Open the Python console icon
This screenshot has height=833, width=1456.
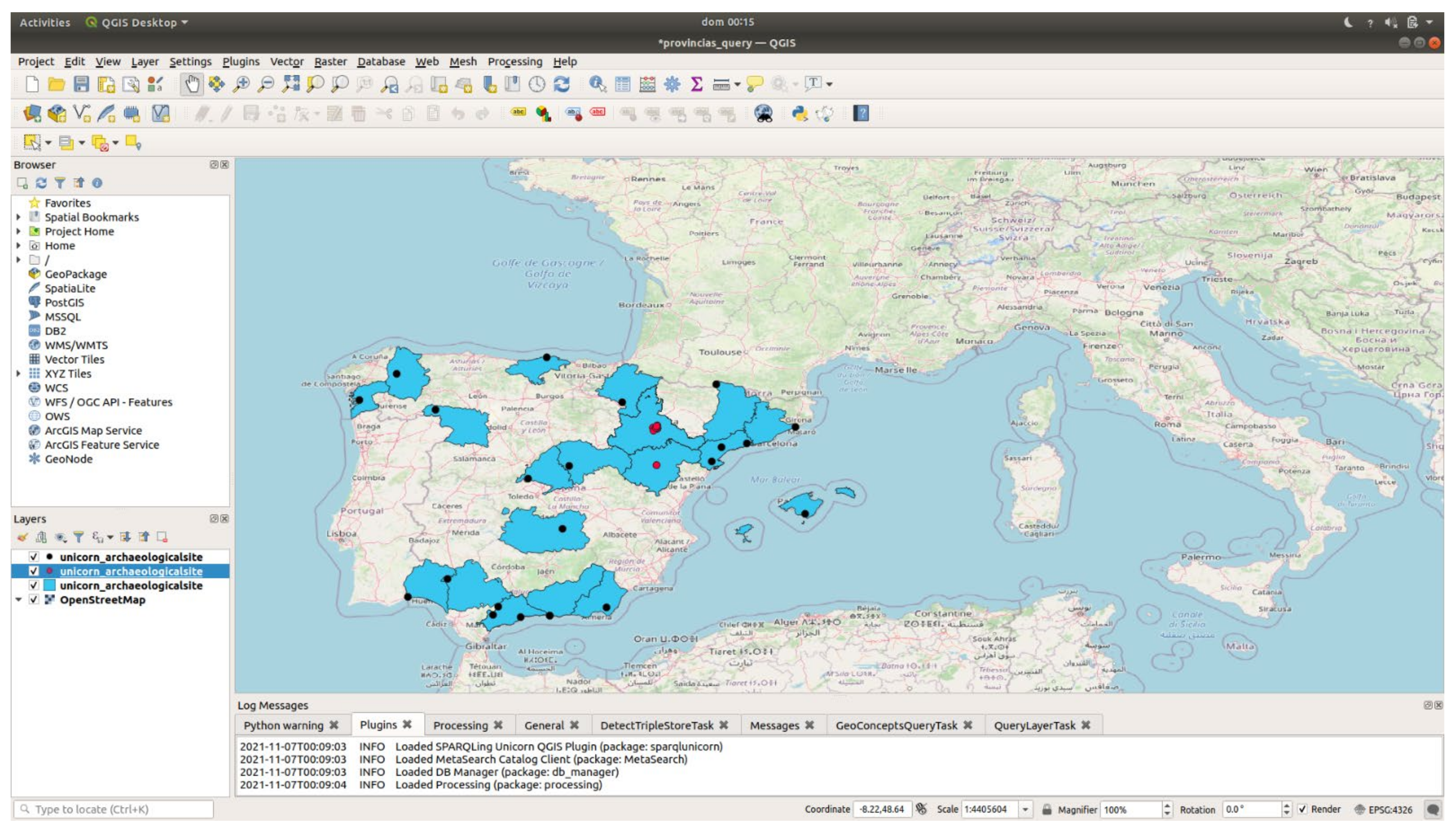[x=799, y=114]
